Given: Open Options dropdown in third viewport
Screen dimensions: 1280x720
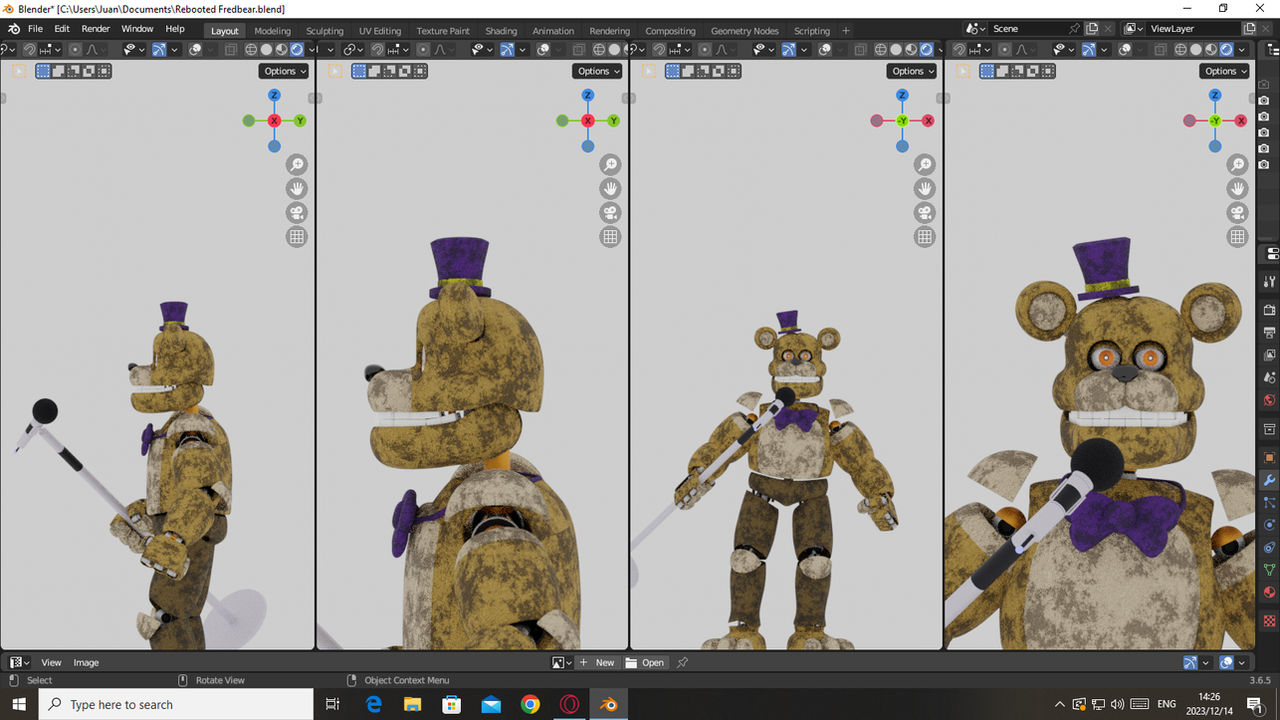Looking at the screenshot, I should 912,71.
